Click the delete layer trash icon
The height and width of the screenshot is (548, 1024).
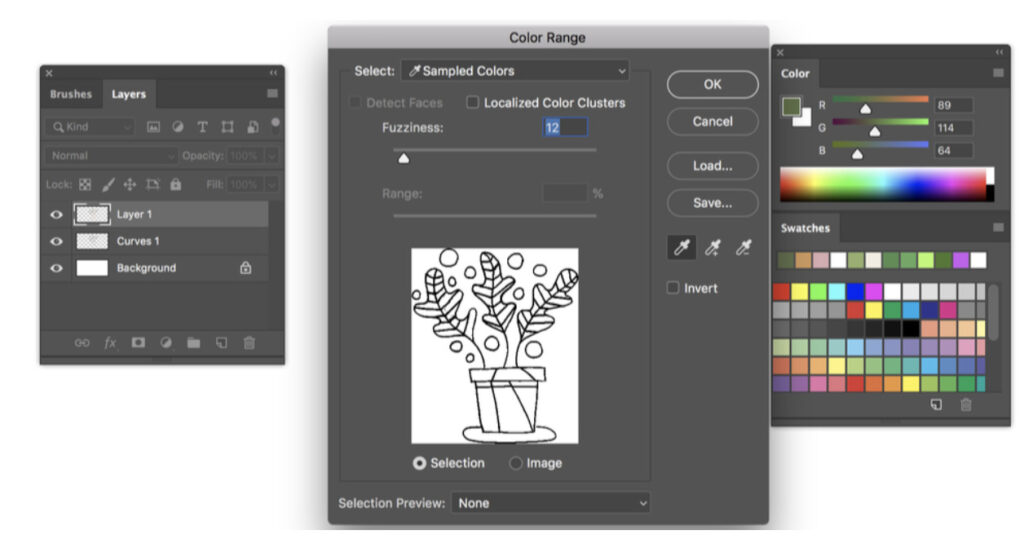point(249,343)
